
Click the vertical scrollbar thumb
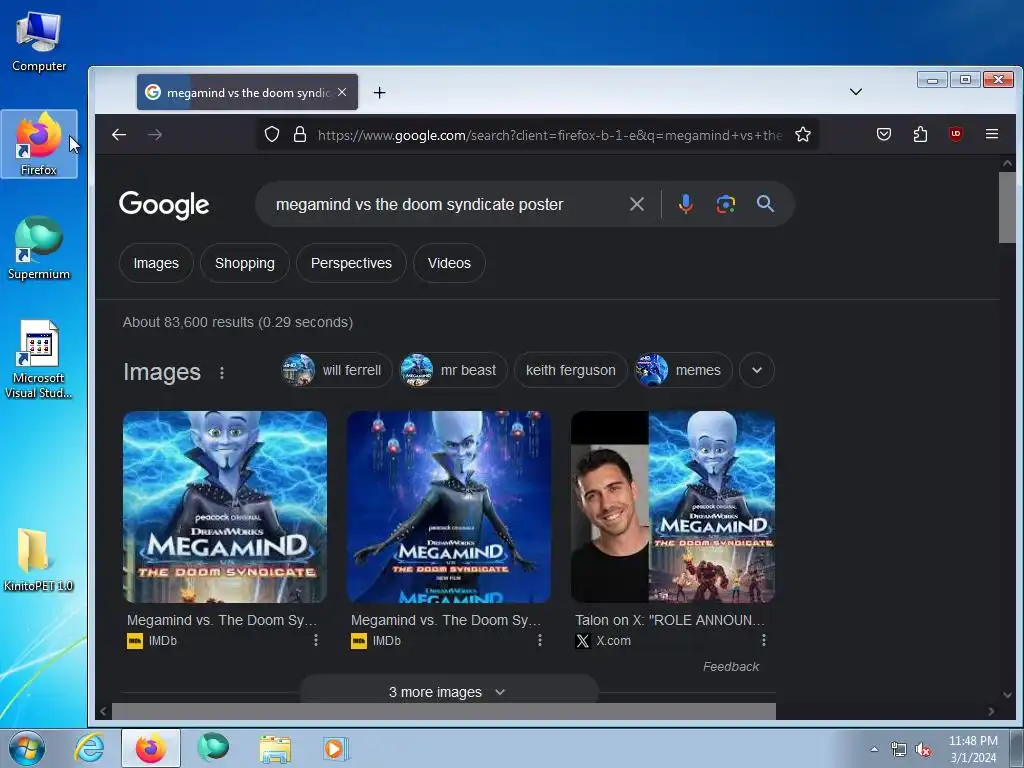[x=1006, y=207]
